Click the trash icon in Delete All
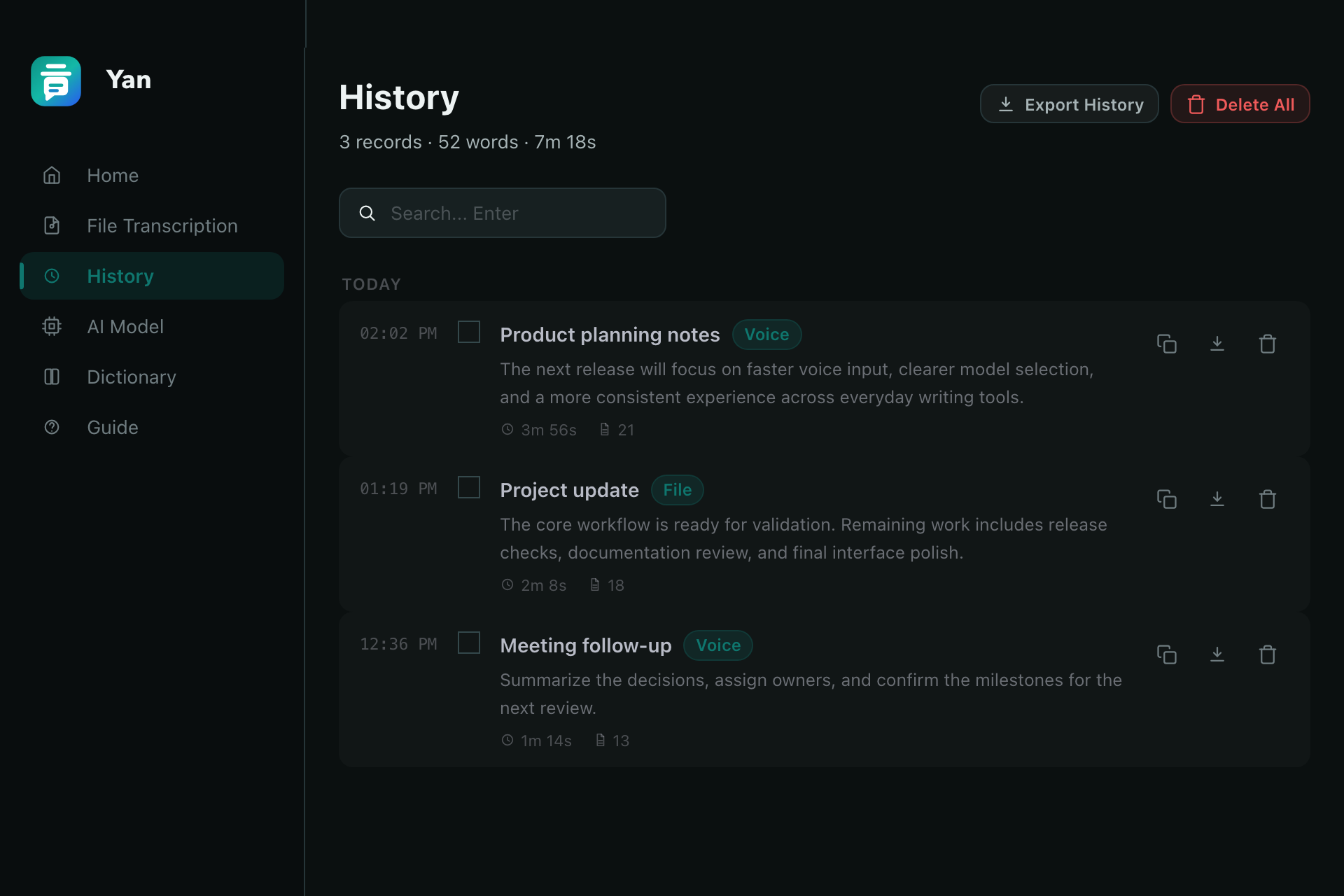 (1196, 105)
